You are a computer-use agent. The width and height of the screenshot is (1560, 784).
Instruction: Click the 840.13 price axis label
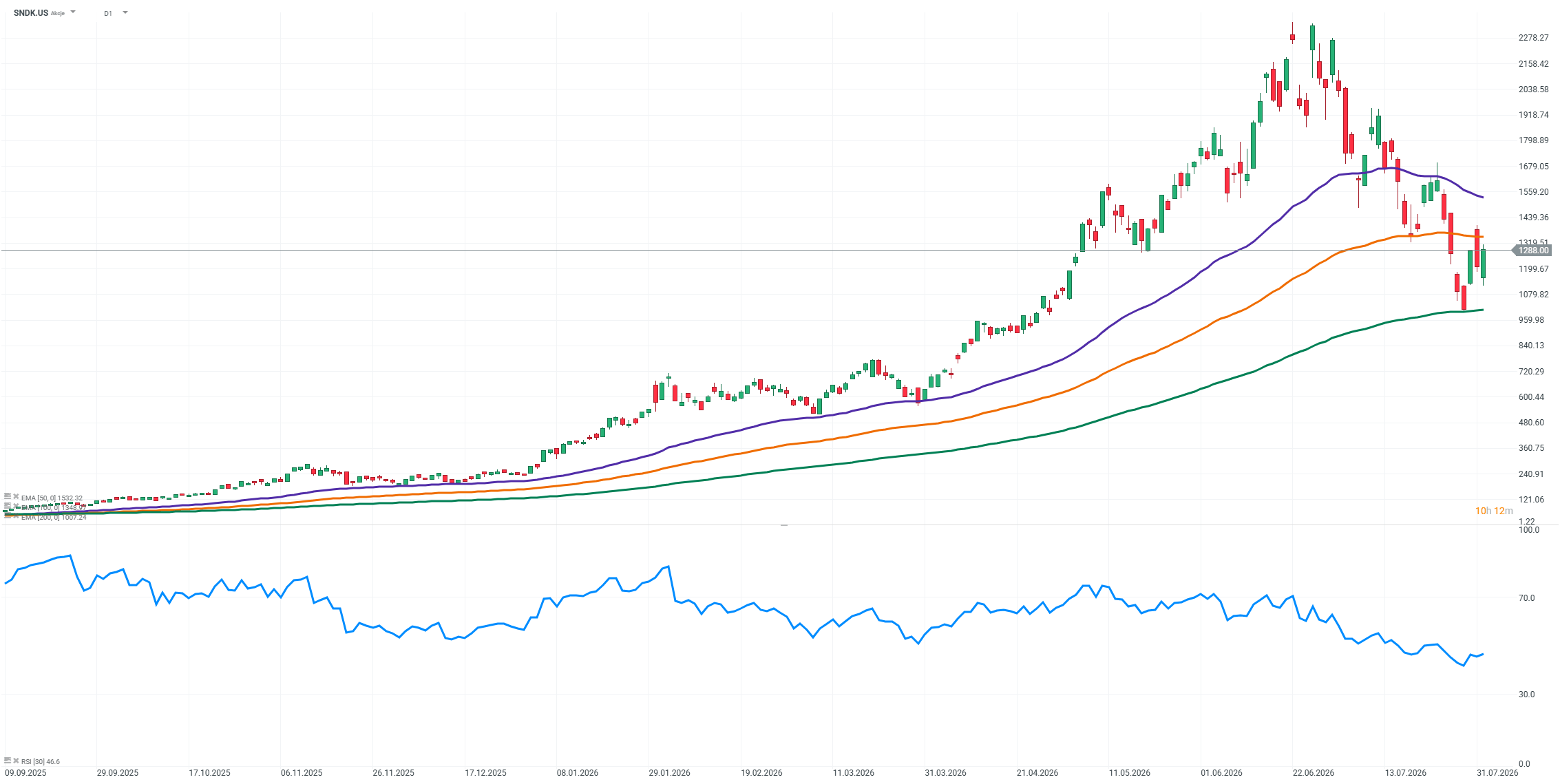point(1533,346)
